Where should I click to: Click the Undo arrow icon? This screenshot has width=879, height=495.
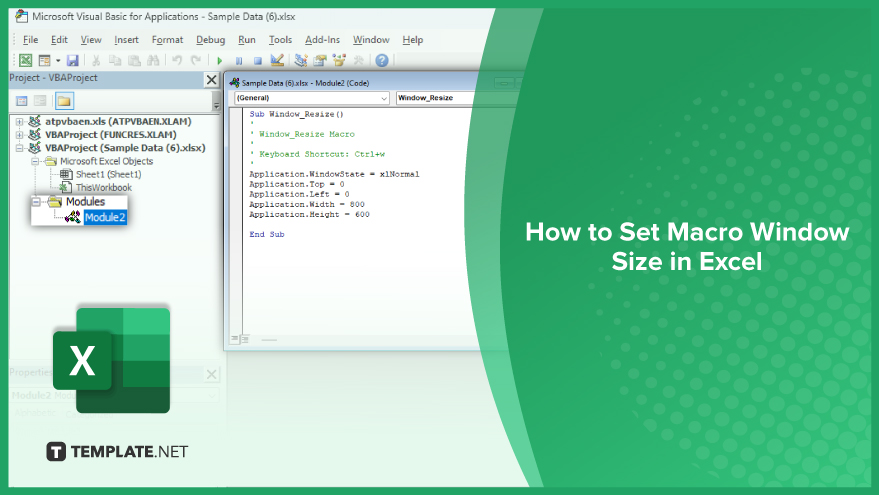[177, 61]
